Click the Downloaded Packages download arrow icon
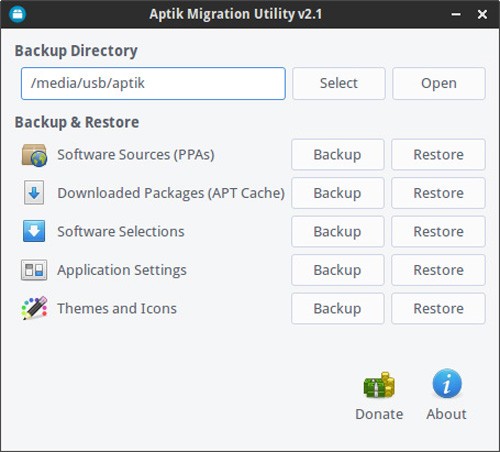The height and width of the screenshot is (452, 500). 34,193
